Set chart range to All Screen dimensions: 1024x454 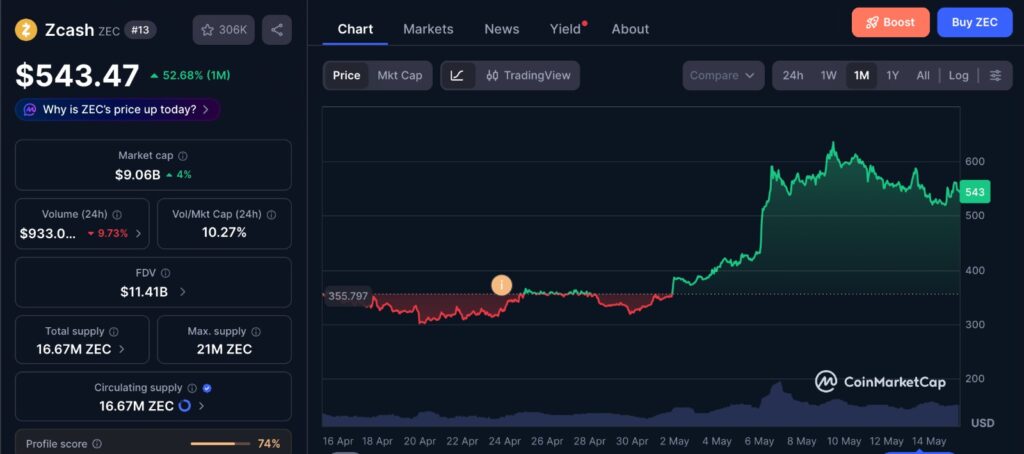[923, 75]
